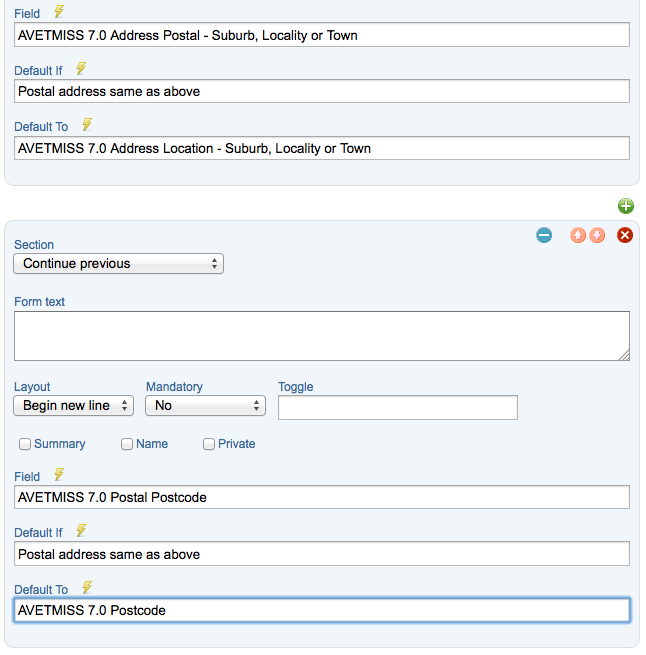Open the Layout 'Begin new line' dropdown
This screenshot has height=655, width=646.
74,406
